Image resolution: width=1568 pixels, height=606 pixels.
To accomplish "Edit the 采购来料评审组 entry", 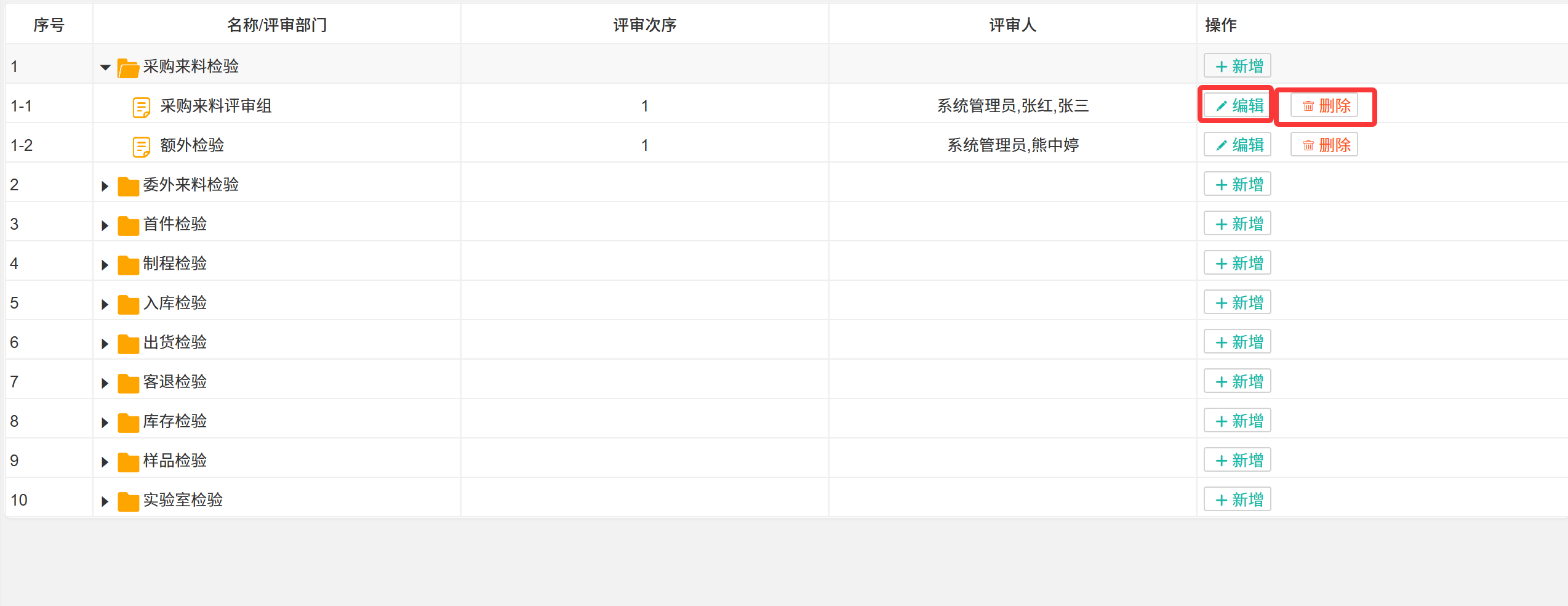I will pos(1238,106).
